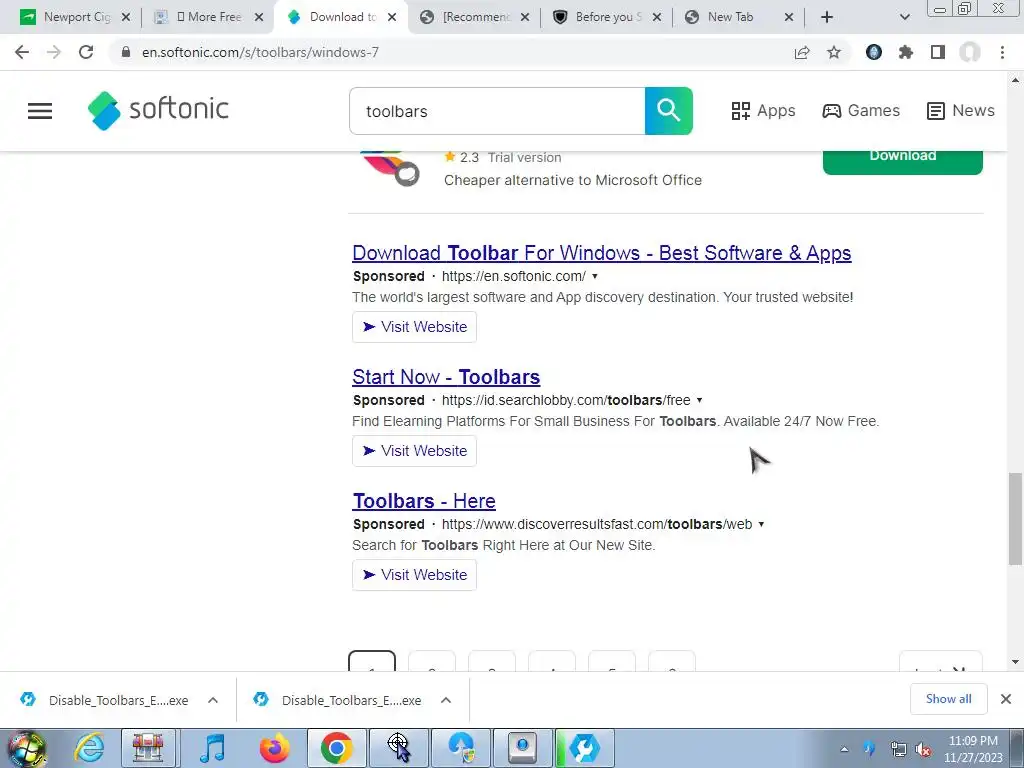Click the green search magnifier button

[x=669, y=111]
